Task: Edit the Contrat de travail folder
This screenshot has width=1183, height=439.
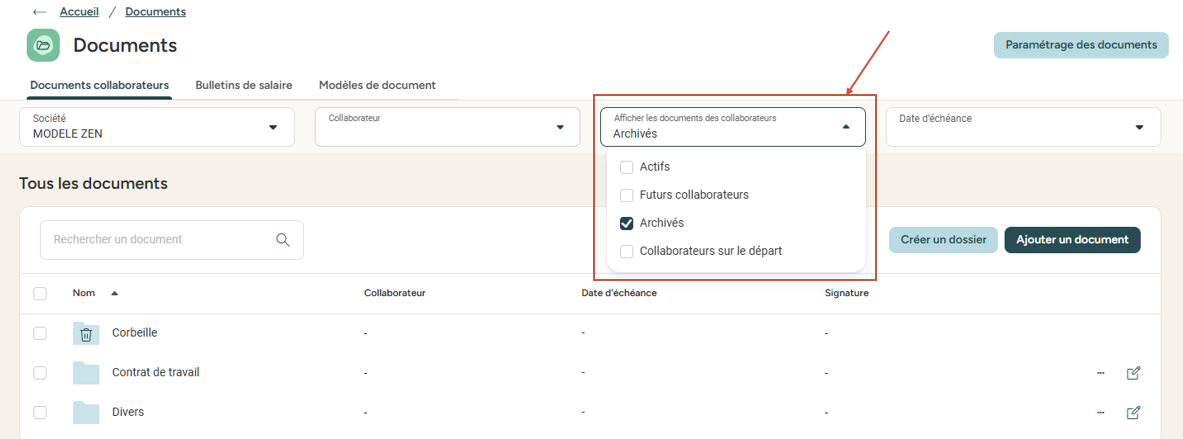Action: [x=1133, y=373]
